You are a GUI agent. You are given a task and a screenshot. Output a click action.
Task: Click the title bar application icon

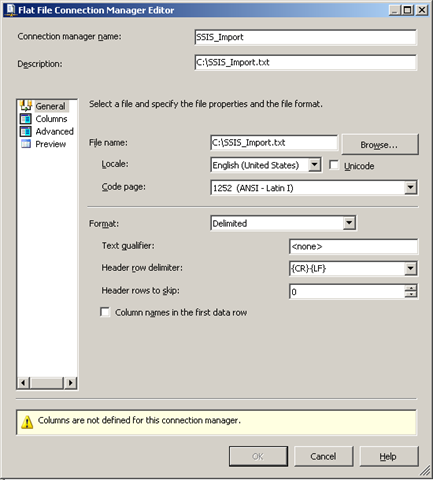pos(11,10)
